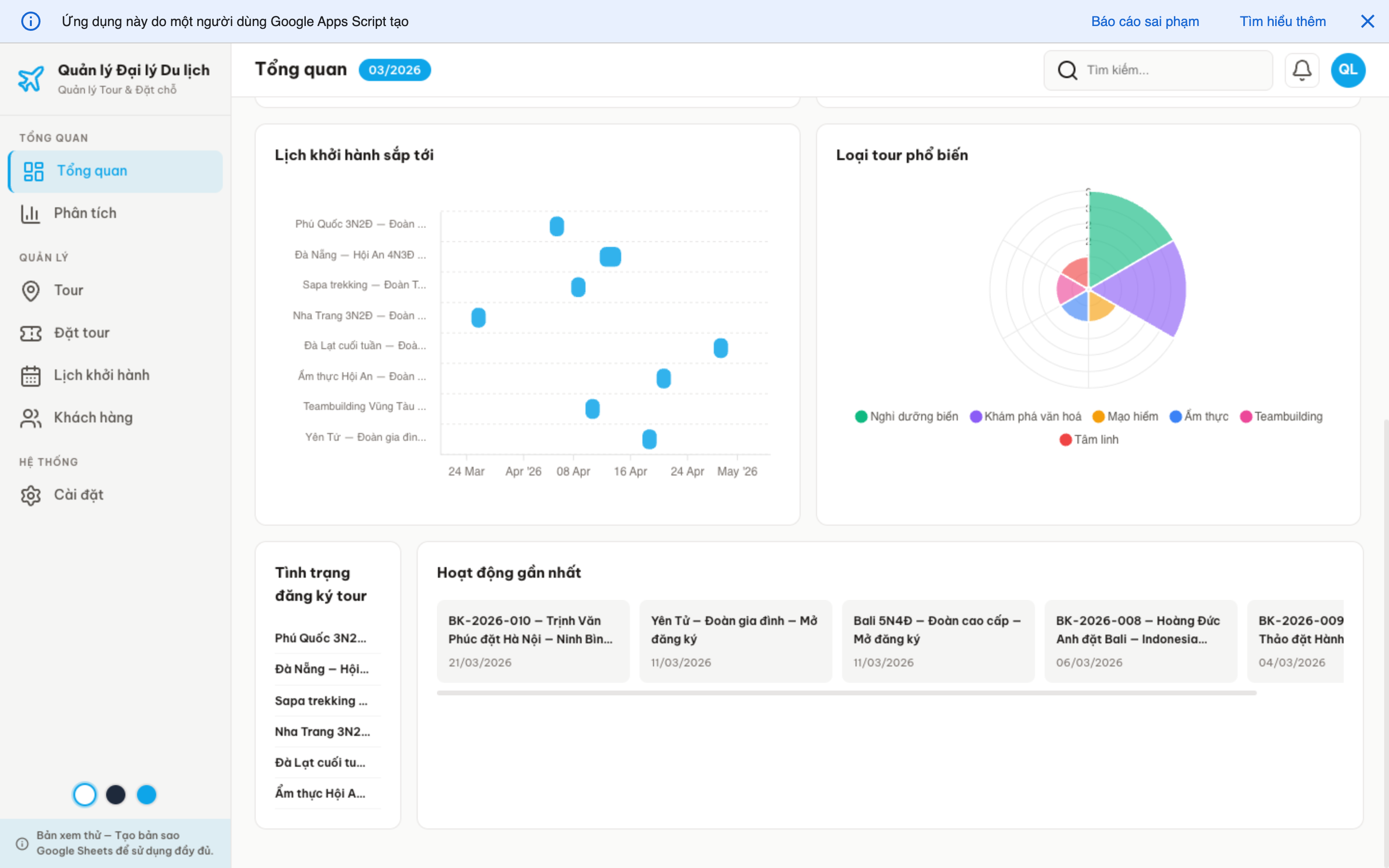The height and width of the screenshot is (868, 1389).
Task: Click the Tìm hiểu thêm link
Action: (1282, 21)
